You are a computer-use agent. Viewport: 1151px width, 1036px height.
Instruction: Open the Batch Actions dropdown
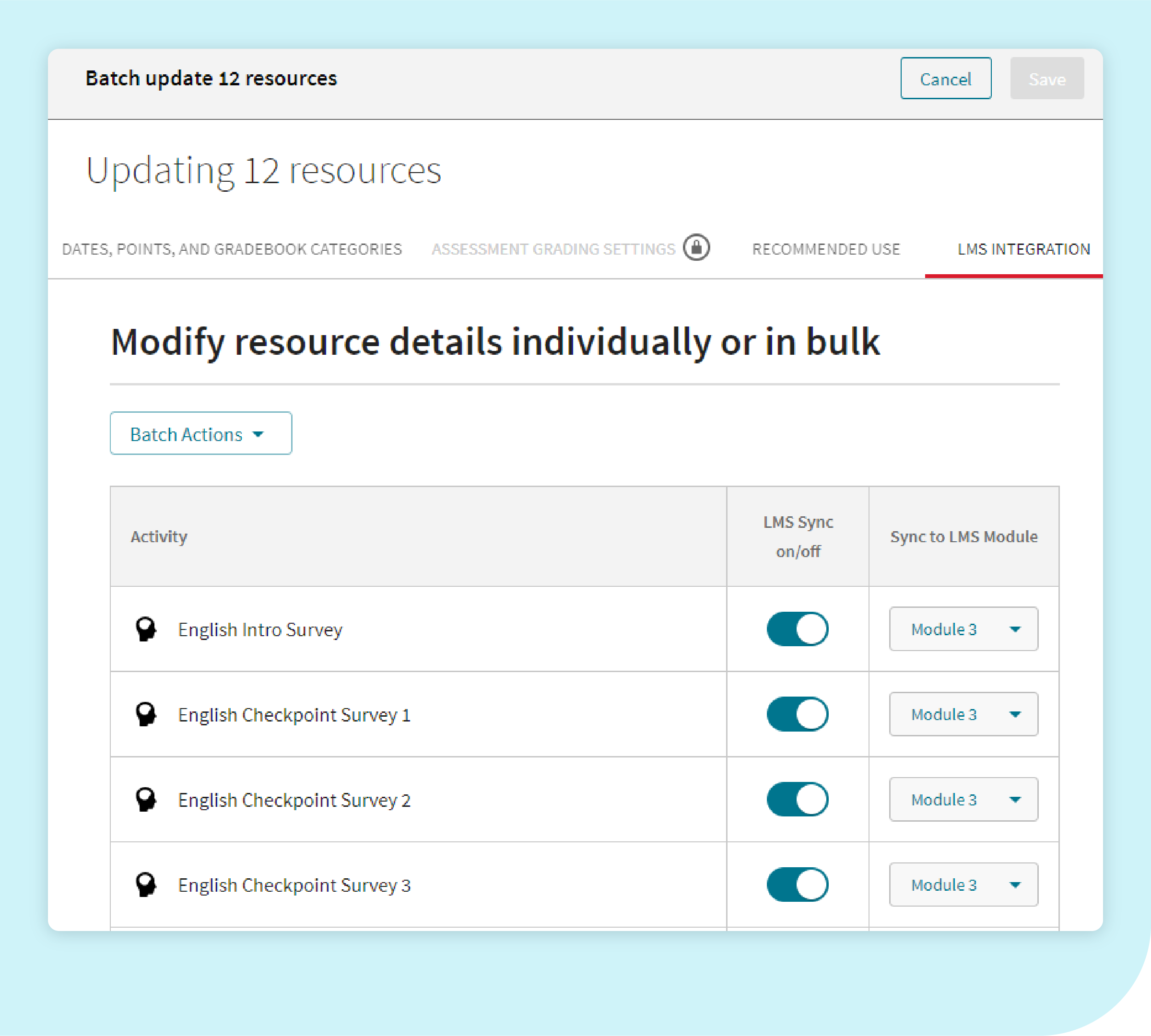click(x=200, y=434)
